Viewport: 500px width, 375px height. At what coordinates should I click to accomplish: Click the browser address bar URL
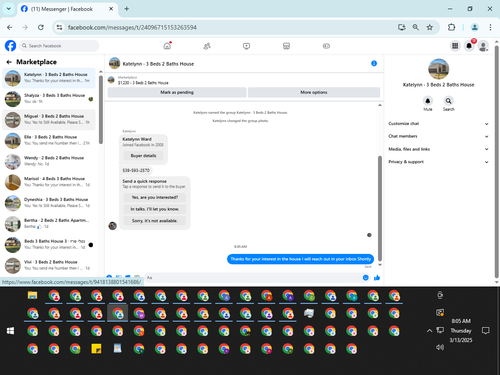click(132, 27)
